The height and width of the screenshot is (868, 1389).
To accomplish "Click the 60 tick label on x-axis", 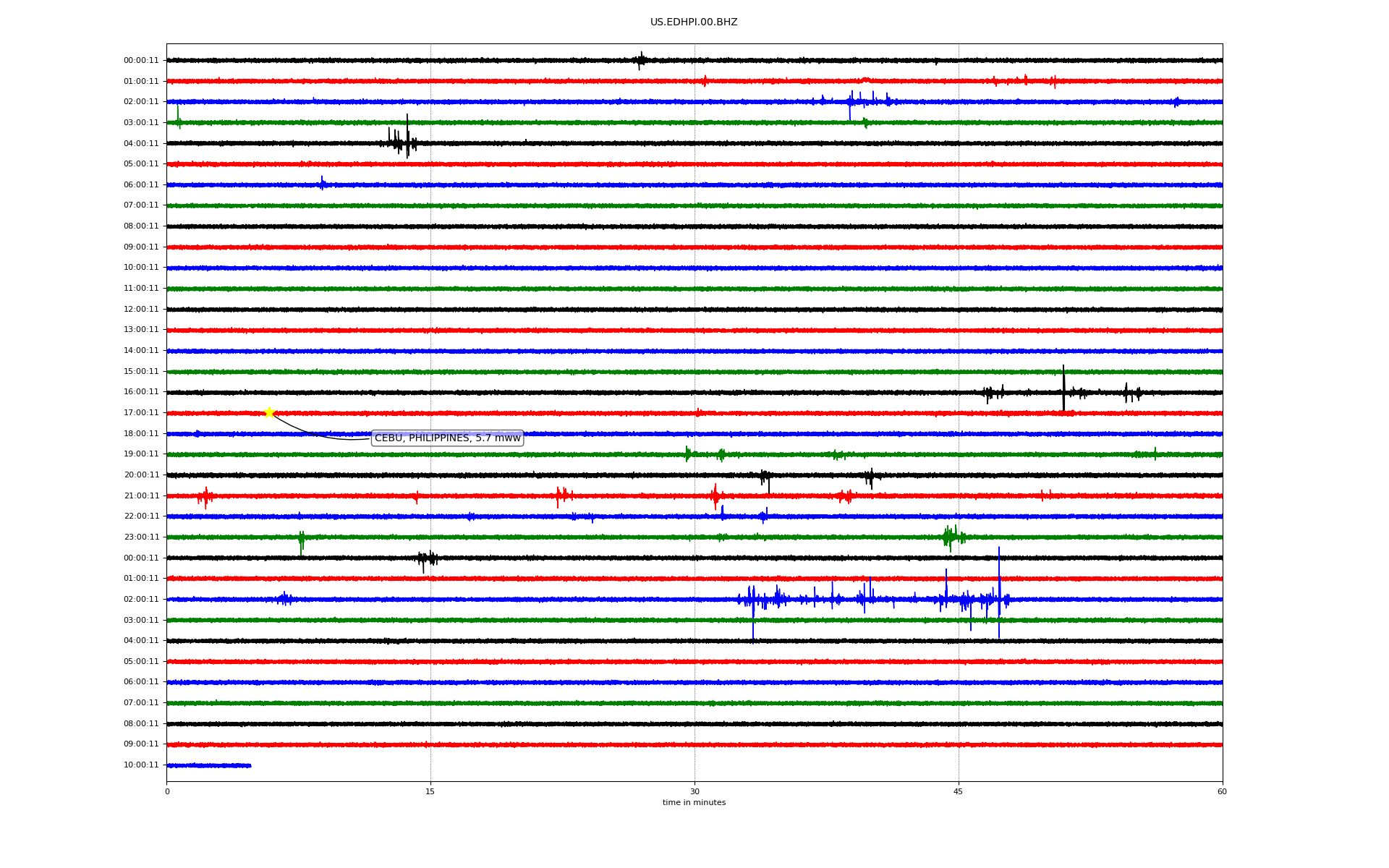I will point(1222,791).
